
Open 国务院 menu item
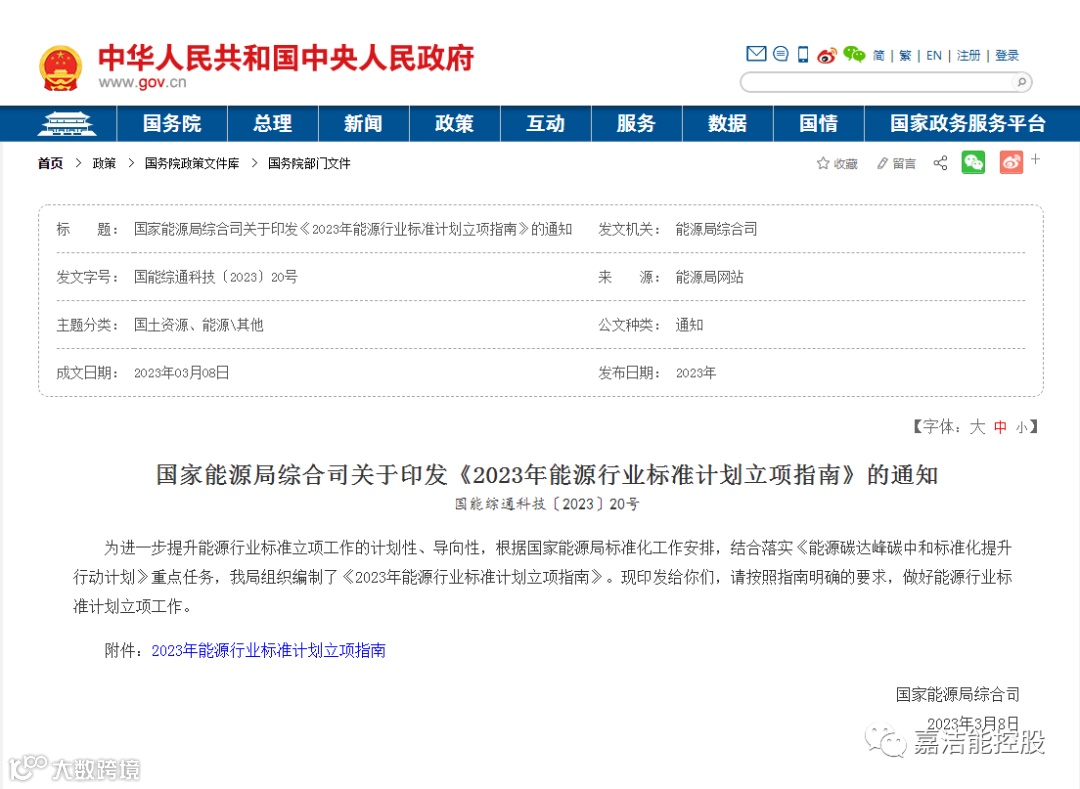(x=172, y=124)
